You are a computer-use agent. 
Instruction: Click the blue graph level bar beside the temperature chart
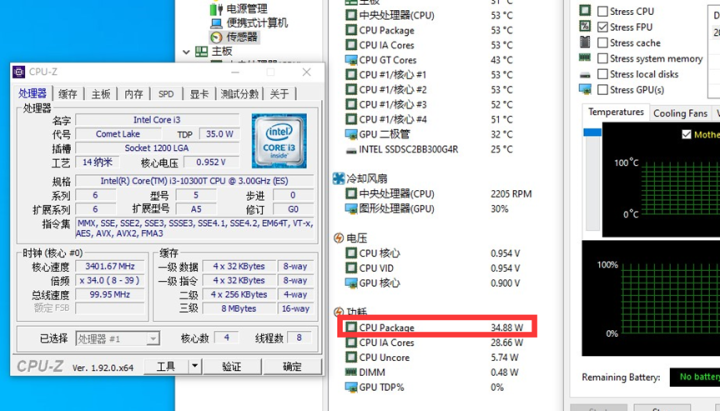[x=592, y=132]
